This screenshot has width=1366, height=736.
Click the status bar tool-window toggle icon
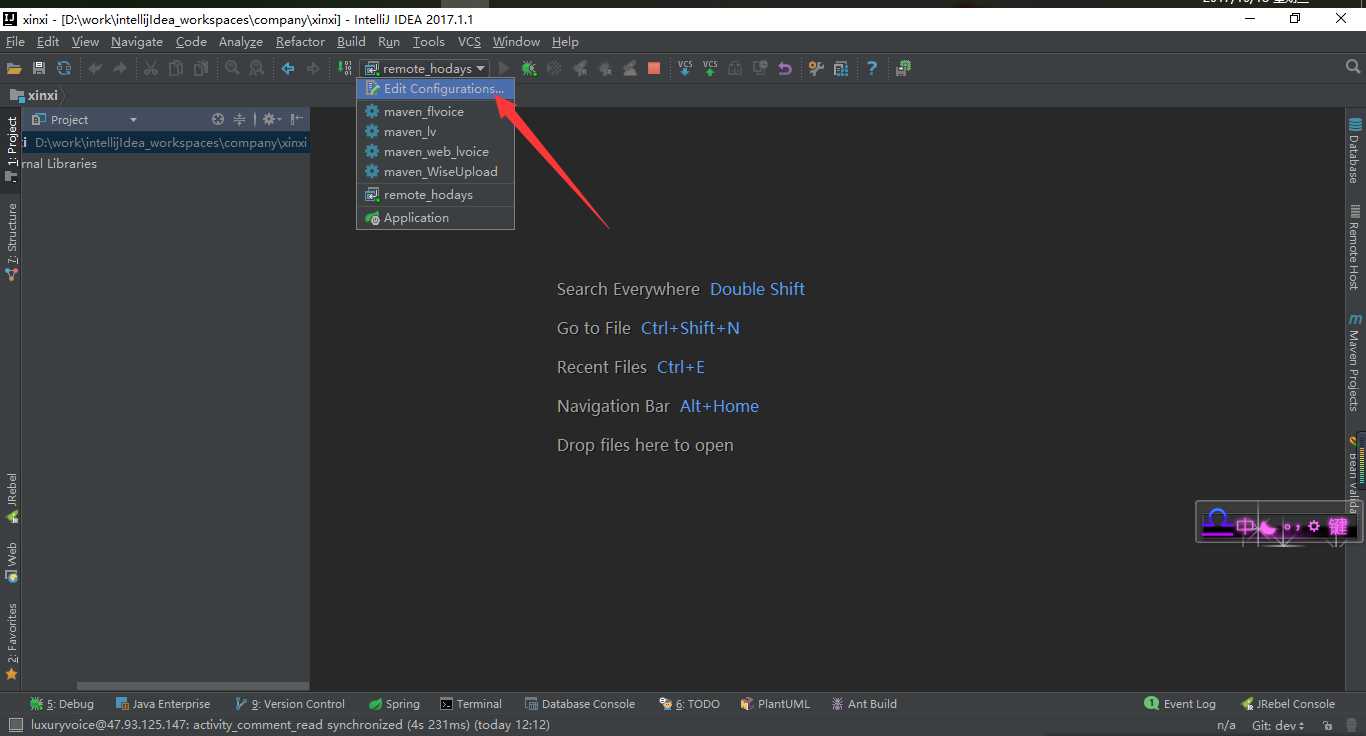click(14, 725)
